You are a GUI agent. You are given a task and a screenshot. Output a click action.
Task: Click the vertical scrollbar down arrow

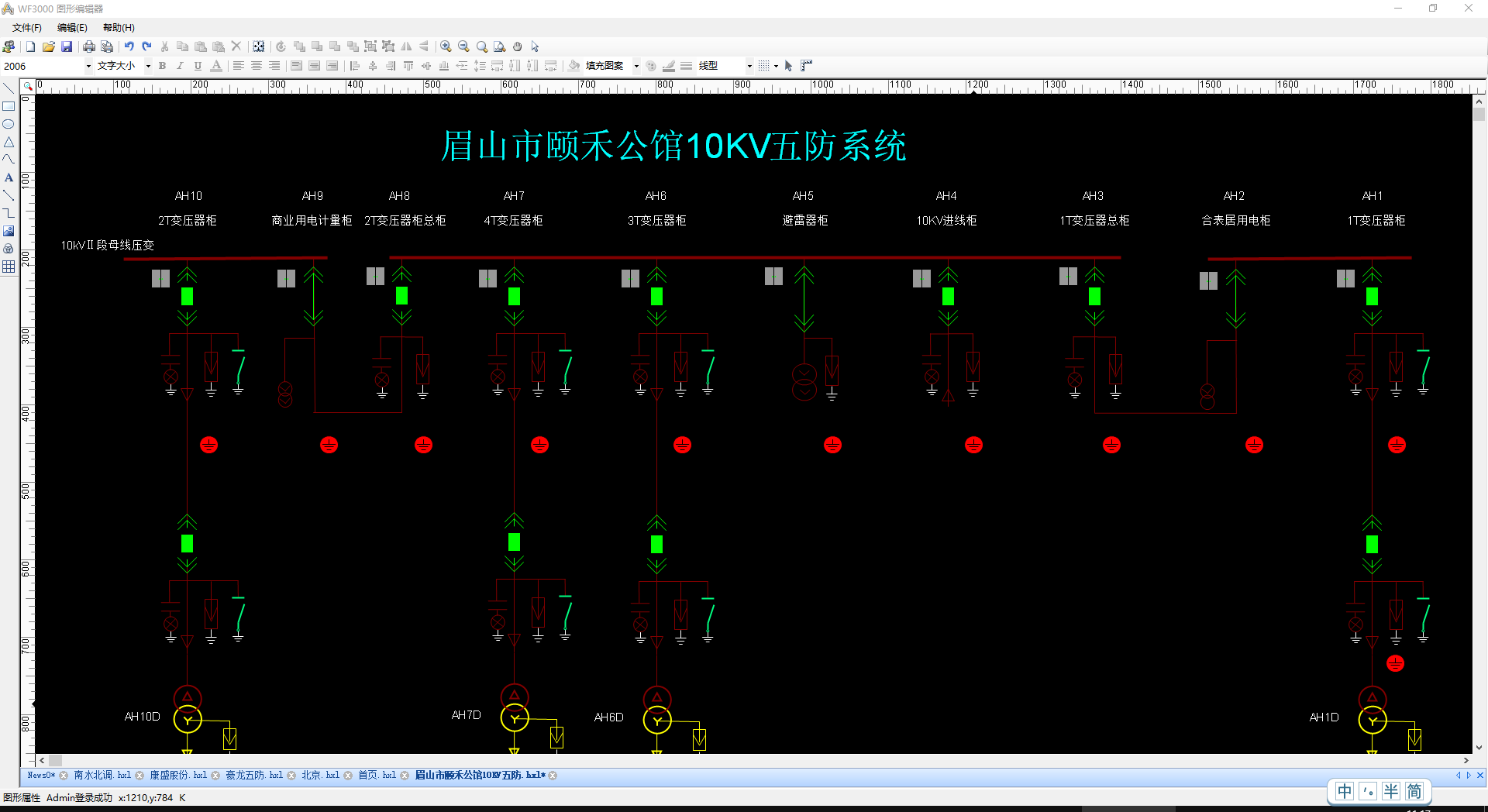pyautogui.click(x=1479, y=748)
